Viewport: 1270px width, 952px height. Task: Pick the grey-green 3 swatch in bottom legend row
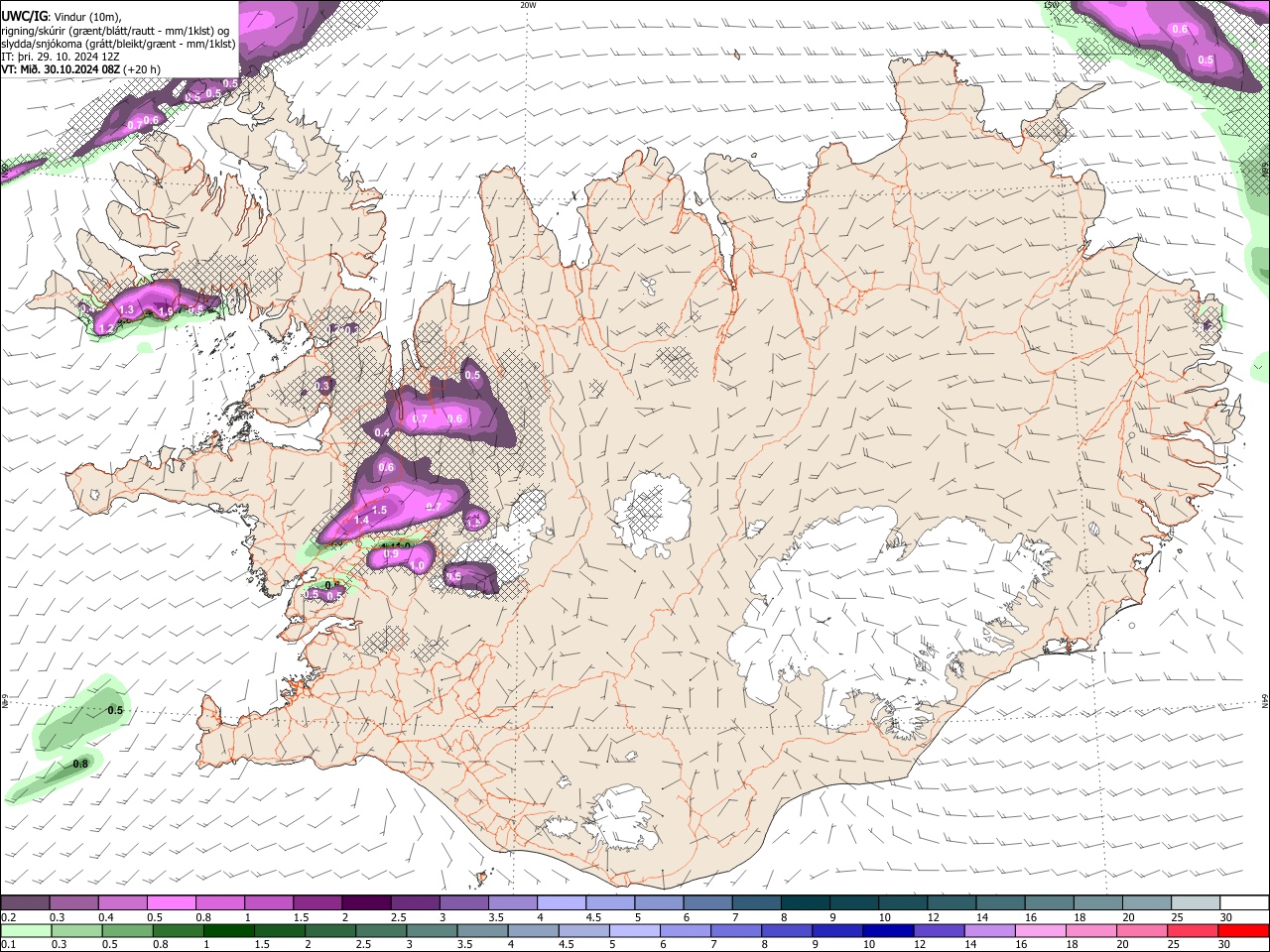click(431, 930)
